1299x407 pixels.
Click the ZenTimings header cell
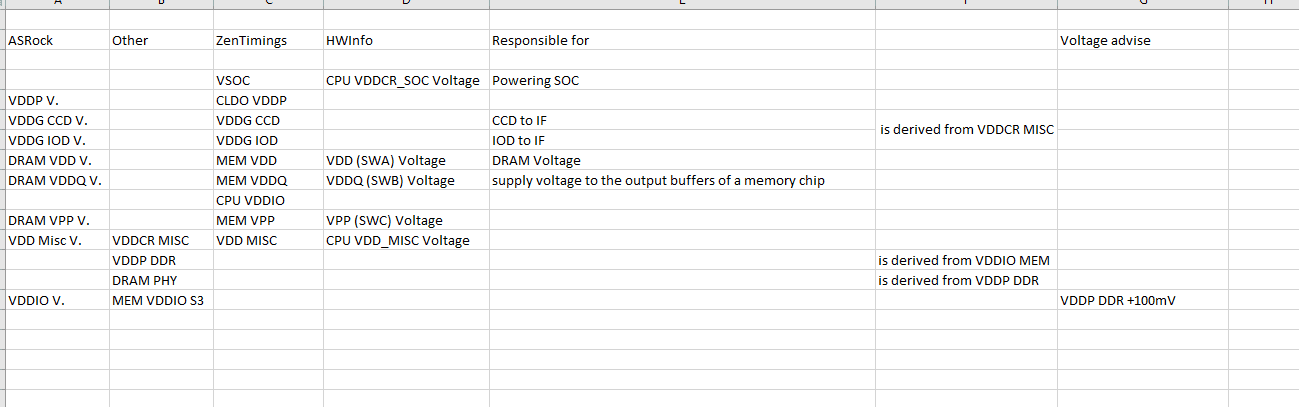(x=268, y=40)
